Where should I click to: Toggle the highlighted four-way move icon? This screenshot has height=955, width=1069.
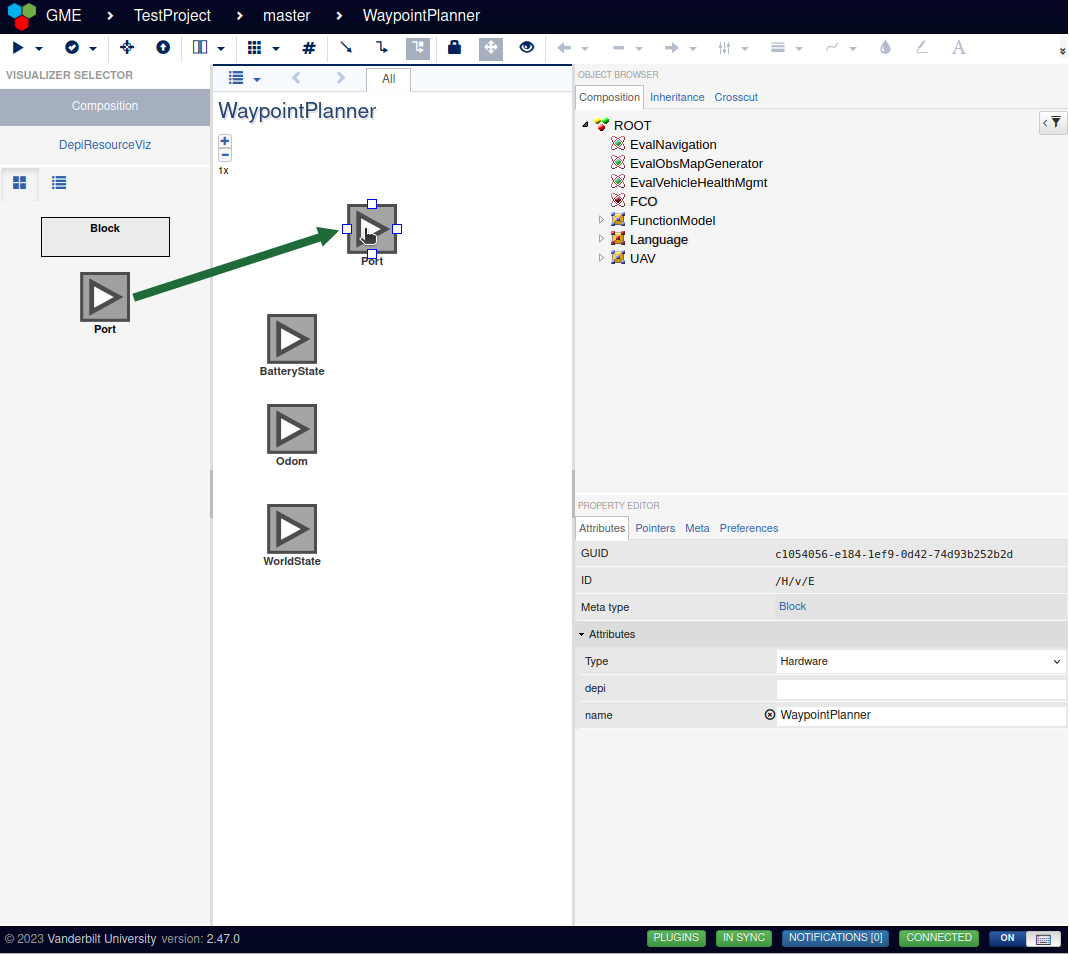pyautogui.click(x=491, y=48)
